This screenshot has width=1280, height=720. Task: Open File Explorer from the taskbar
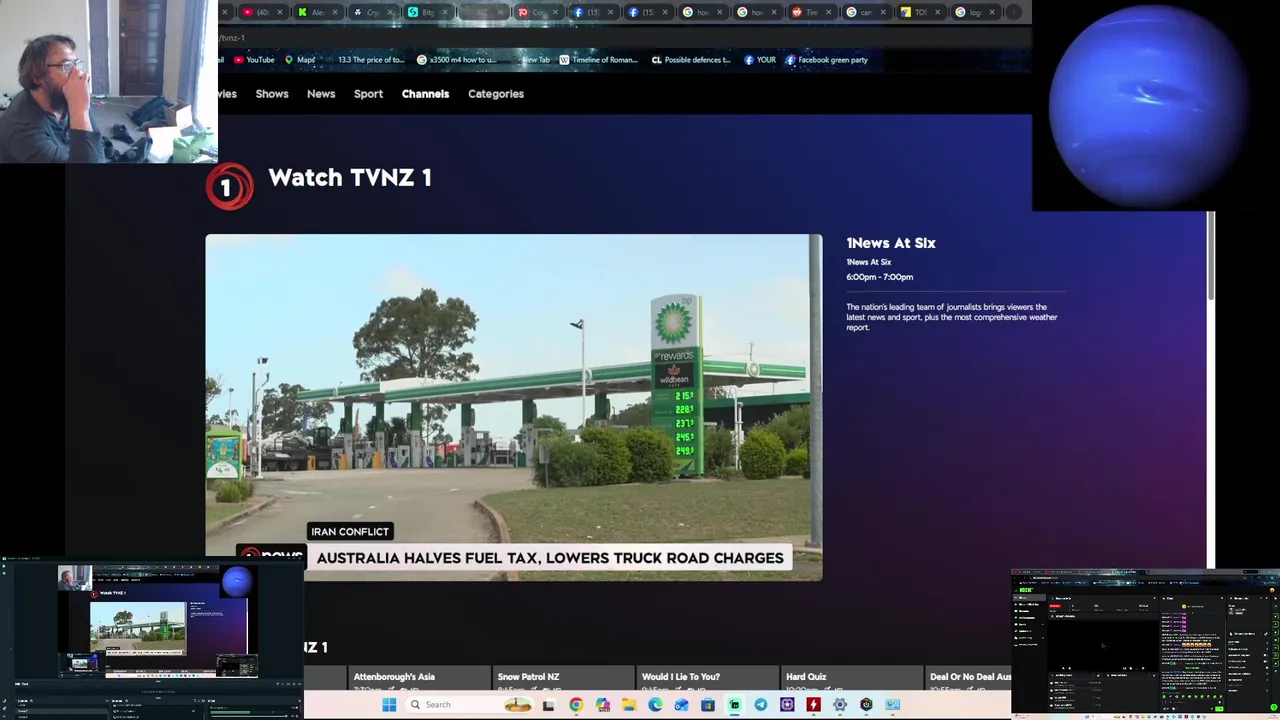(629, 705)
